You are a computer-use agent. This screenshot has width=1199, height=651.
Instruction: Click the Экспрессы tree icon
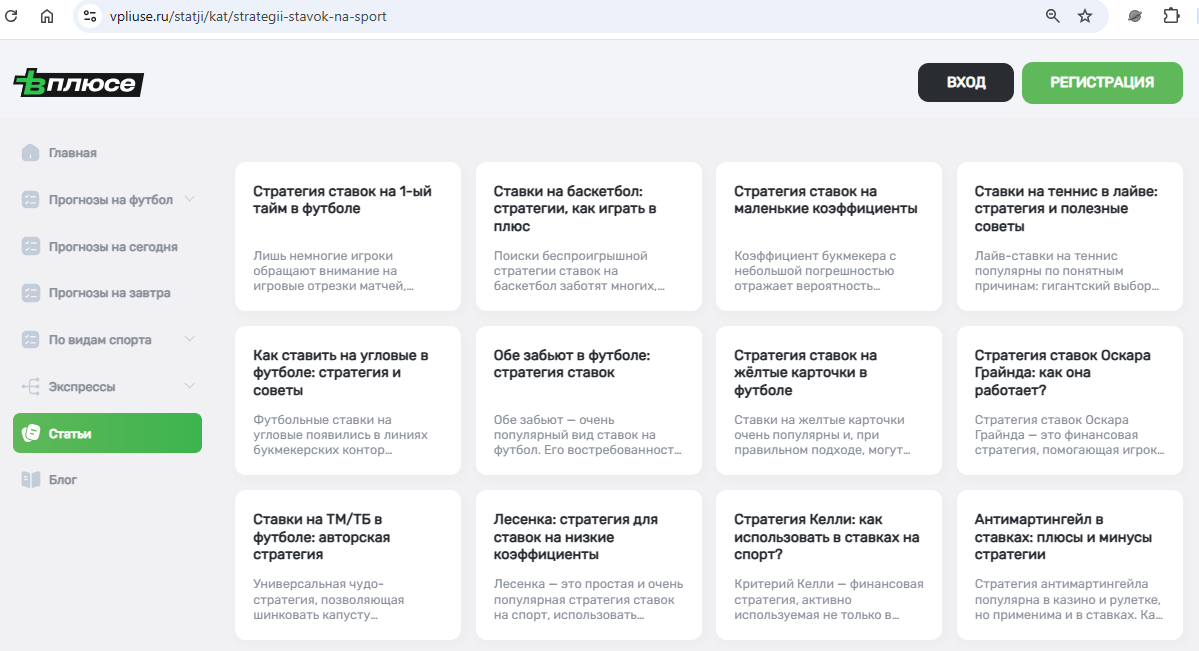(30, 387)
